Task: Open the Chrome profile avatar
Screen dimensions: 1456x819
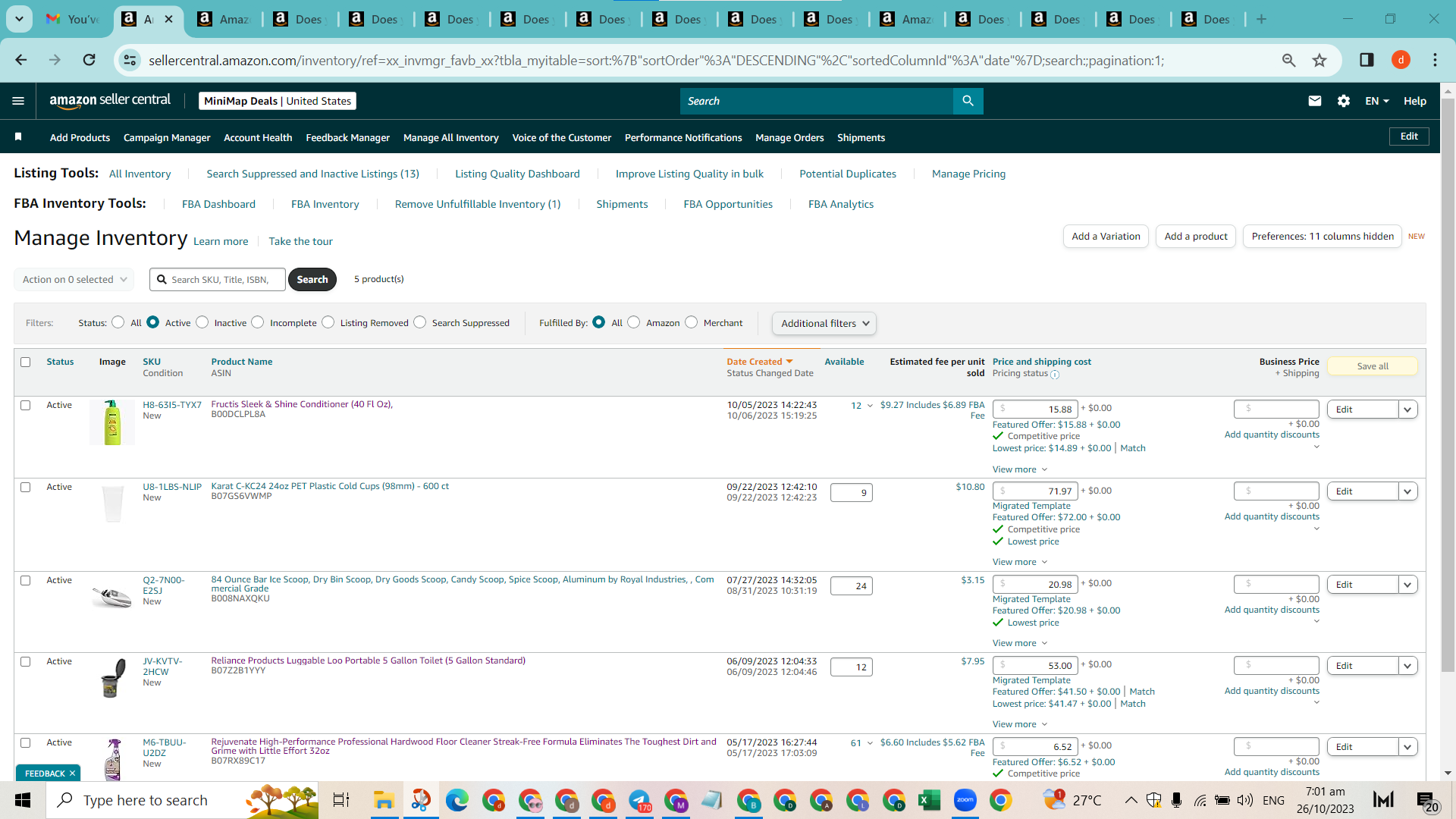Action: (1401, 60)
